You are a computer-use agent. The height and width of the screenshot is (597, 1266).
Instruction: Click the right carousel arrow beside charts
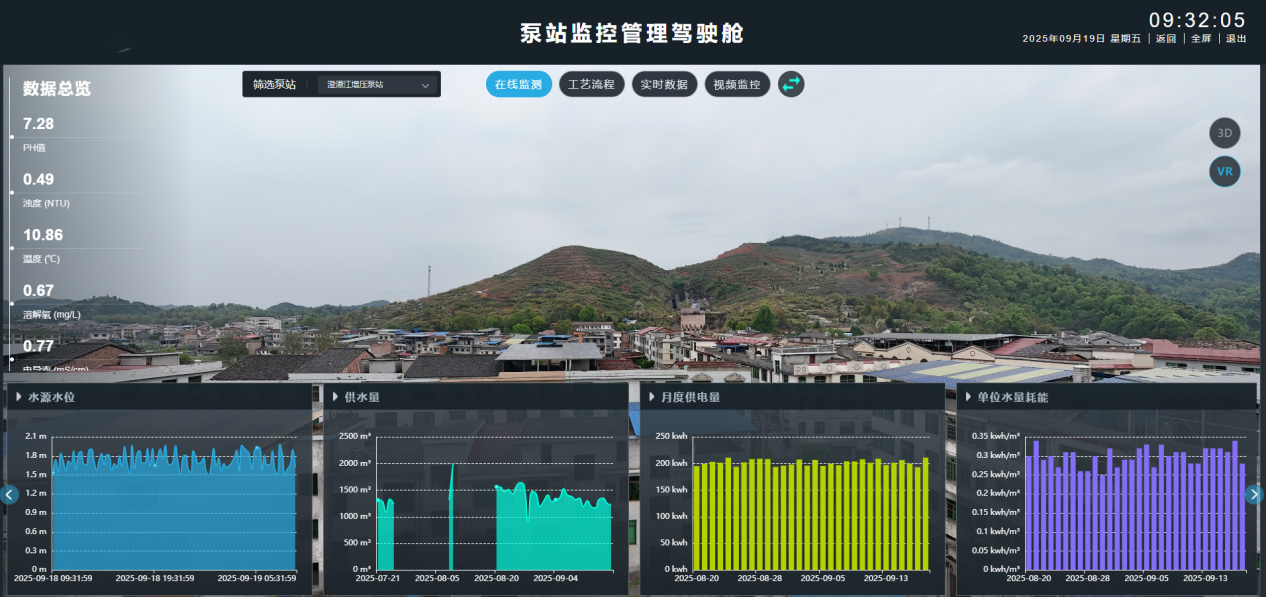[1254, 494]
